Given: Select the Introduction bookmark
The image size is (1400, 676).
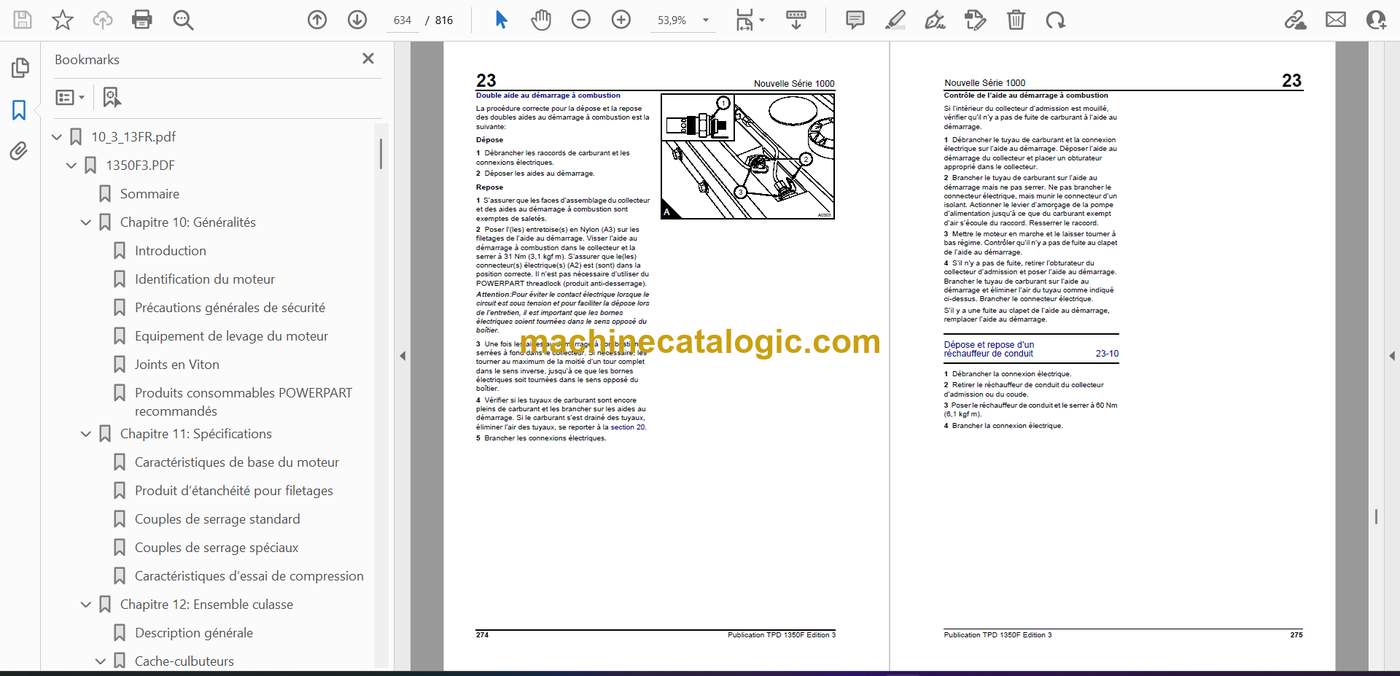Looking at the screenshot, I should coord(170,251).
